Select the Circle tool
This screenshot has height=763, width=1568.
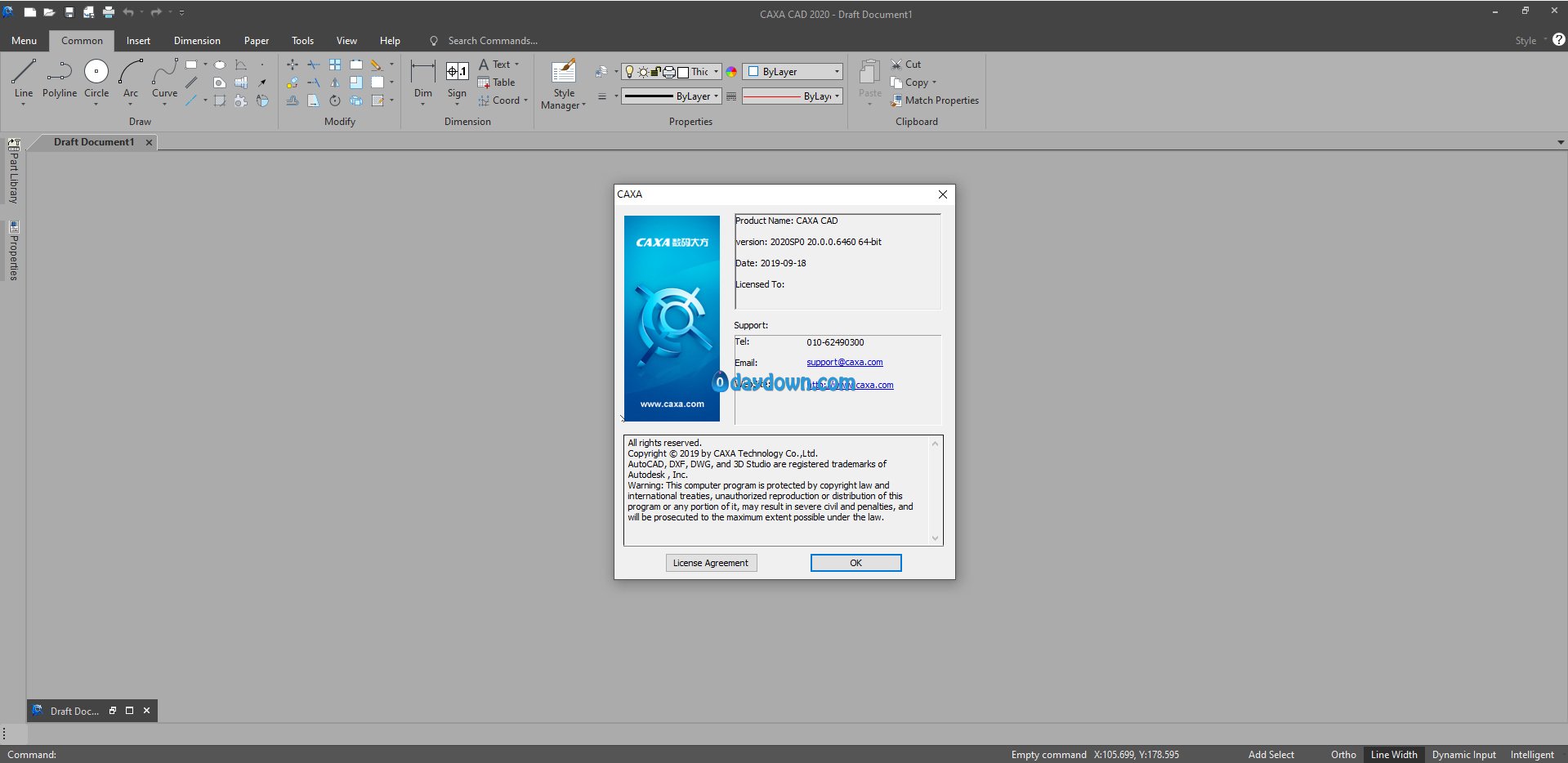(96, 79)
